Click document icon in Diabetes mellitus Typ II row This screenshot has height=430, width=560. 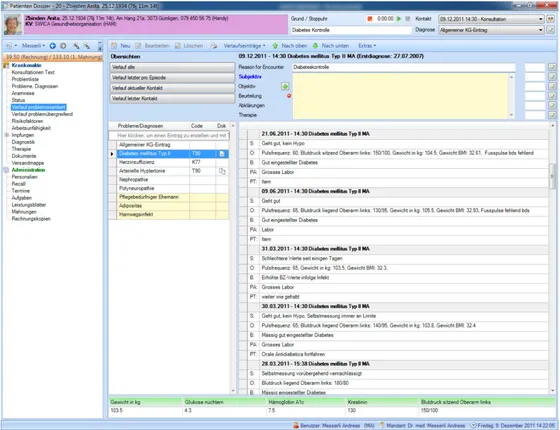click(x=222, y=154)
